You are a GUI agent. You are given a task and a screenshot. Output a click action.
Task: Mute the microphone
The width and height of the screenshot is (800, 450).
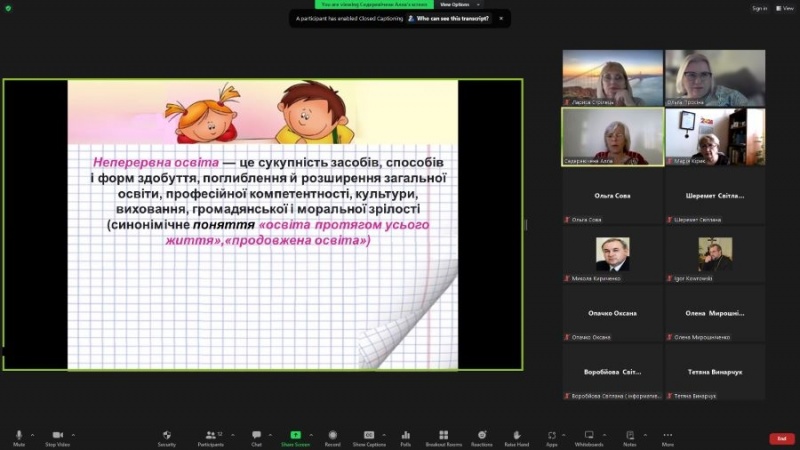(x=19, y=437)
